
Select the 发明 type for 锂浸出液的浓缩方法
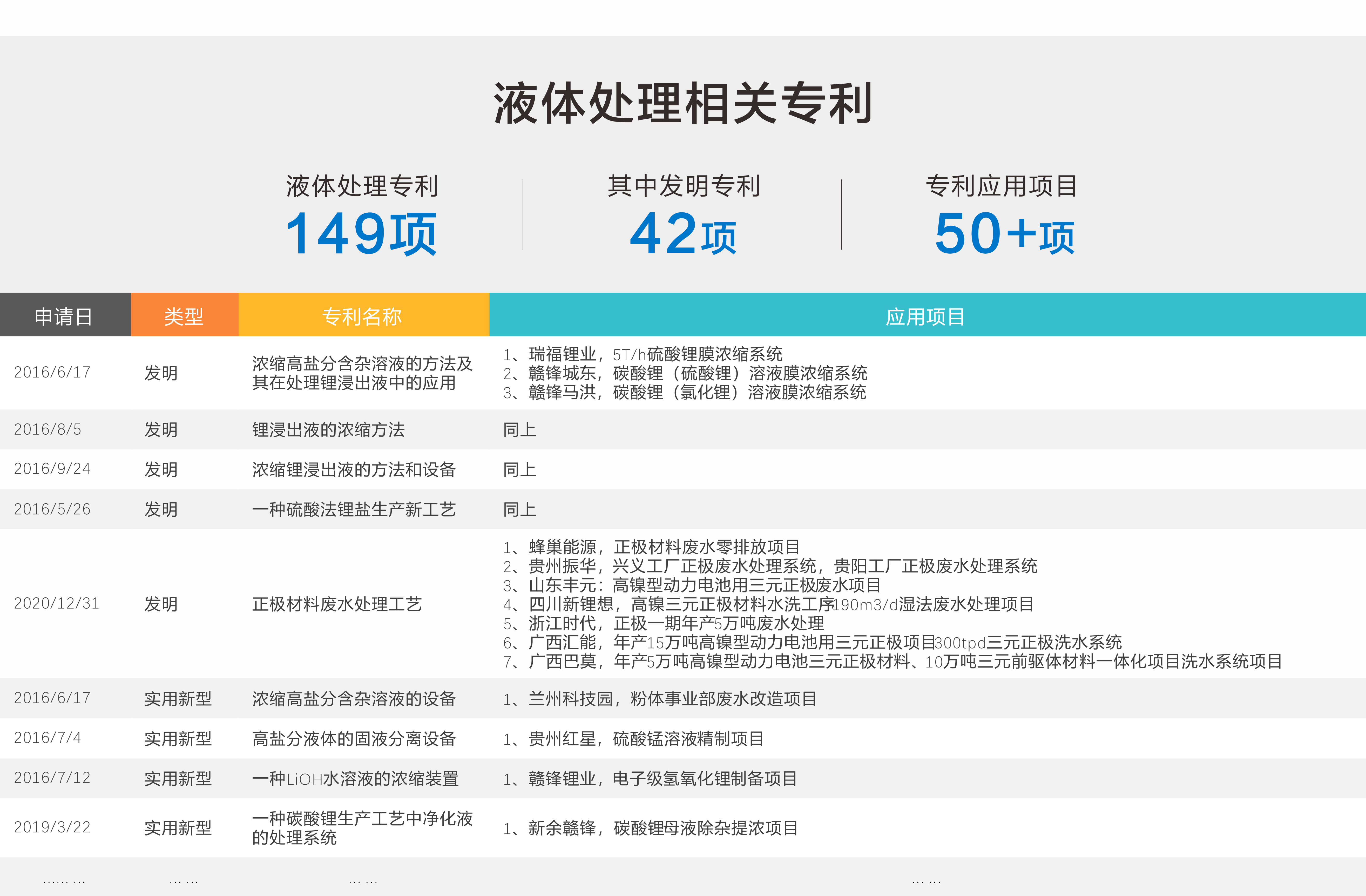point(161,429)
